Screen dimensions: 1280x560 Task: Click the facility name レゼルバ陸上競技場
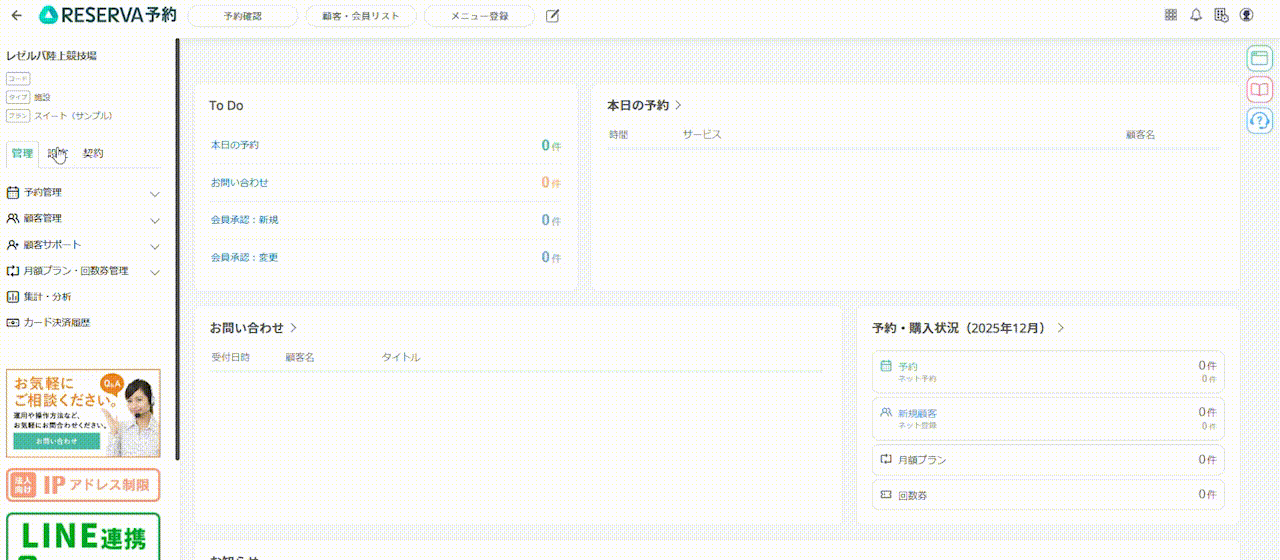pos(52,56)
